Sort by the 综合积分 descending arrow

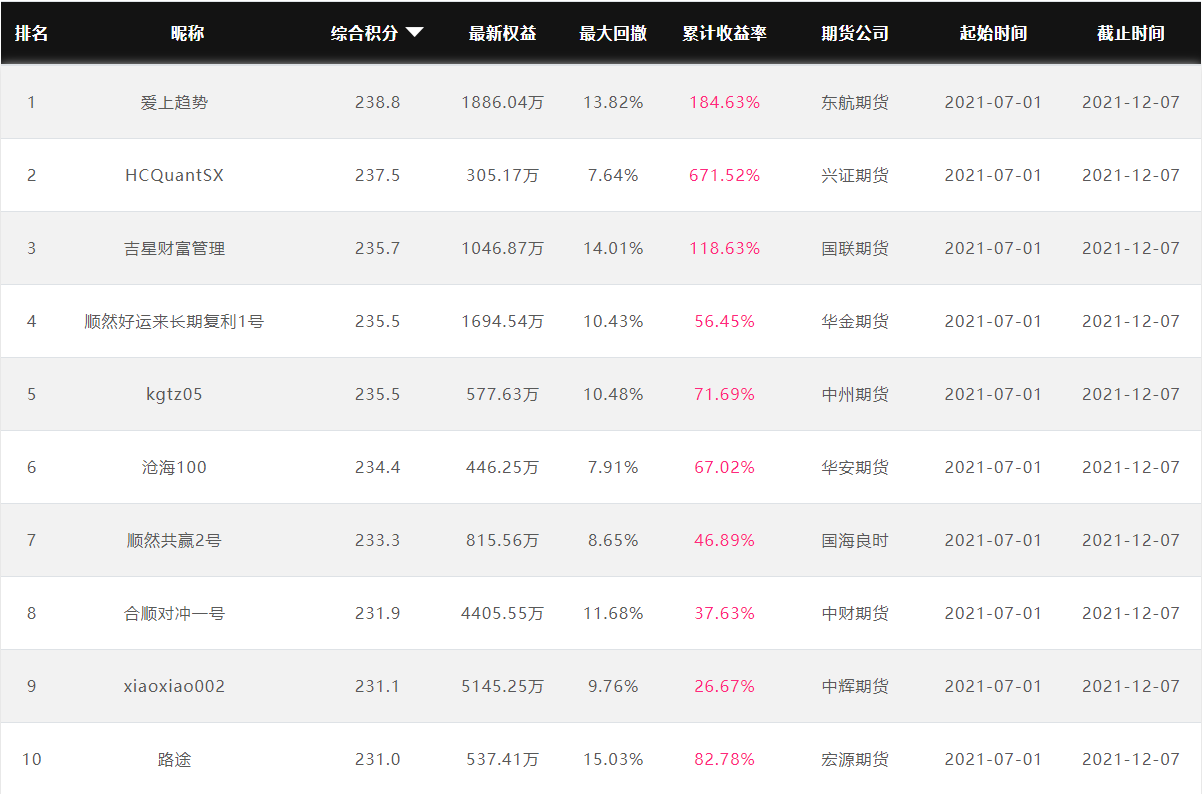415,32
